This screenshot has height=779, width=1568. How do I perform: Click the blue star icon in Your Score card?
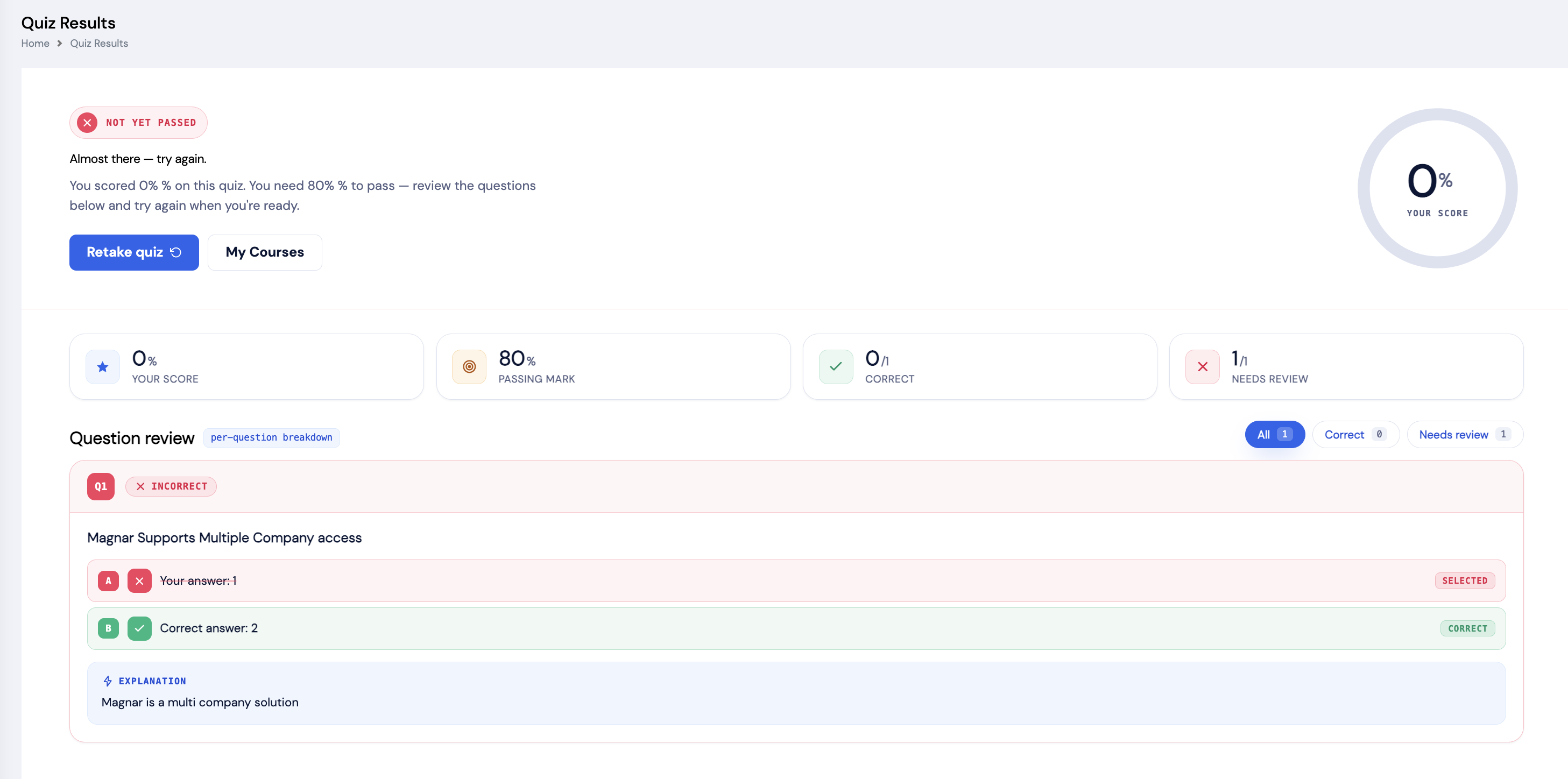(x=103, y=366)
